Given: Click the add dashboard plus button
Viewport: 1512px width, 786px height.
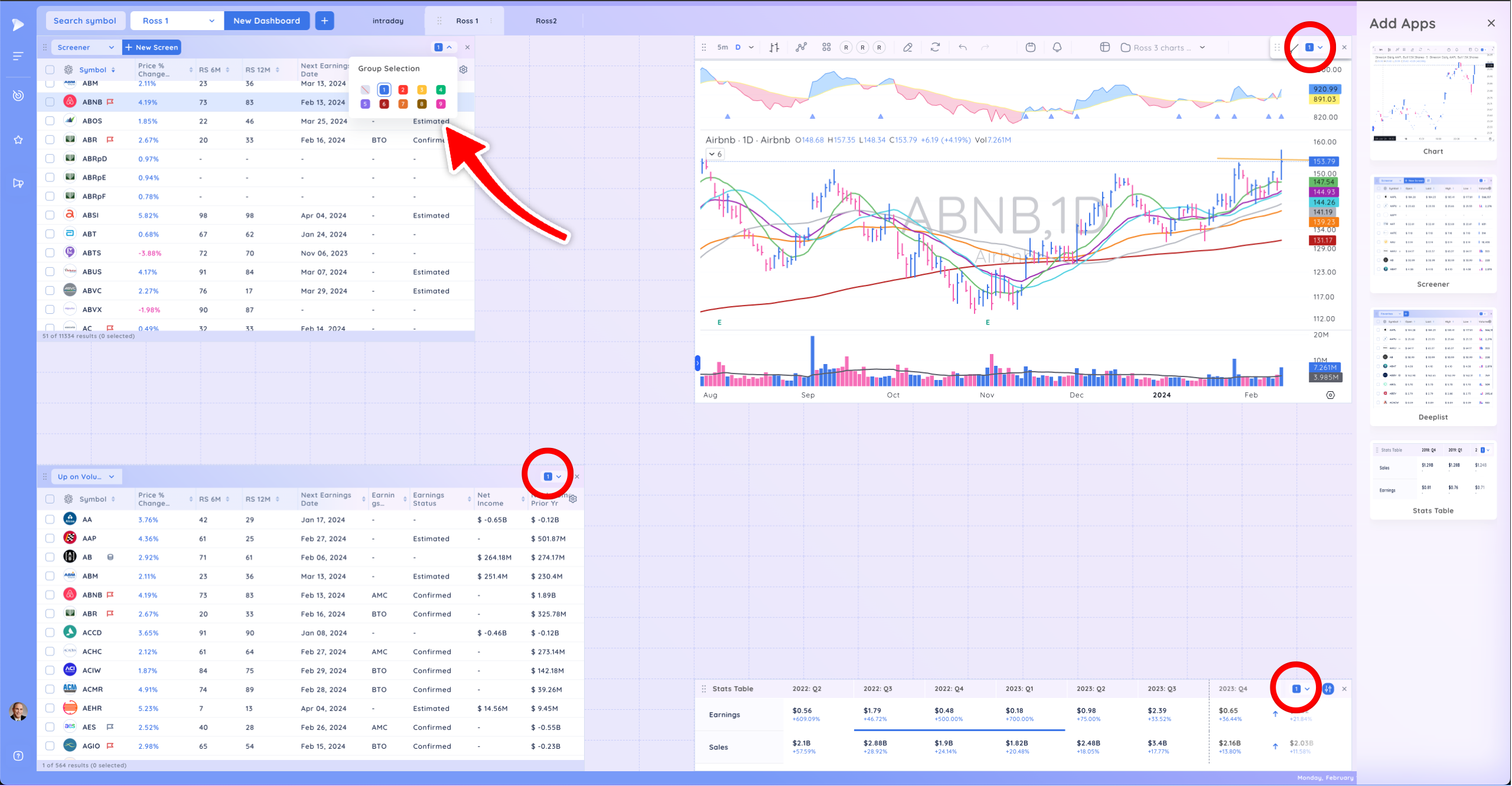Looking at the screenshot, I should click(324, 21).
